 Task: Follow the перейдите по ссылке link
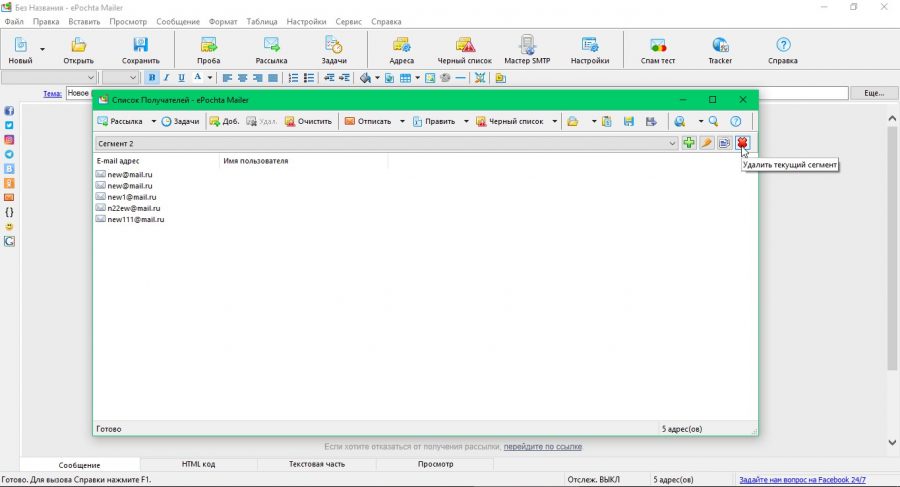(543, 447)
